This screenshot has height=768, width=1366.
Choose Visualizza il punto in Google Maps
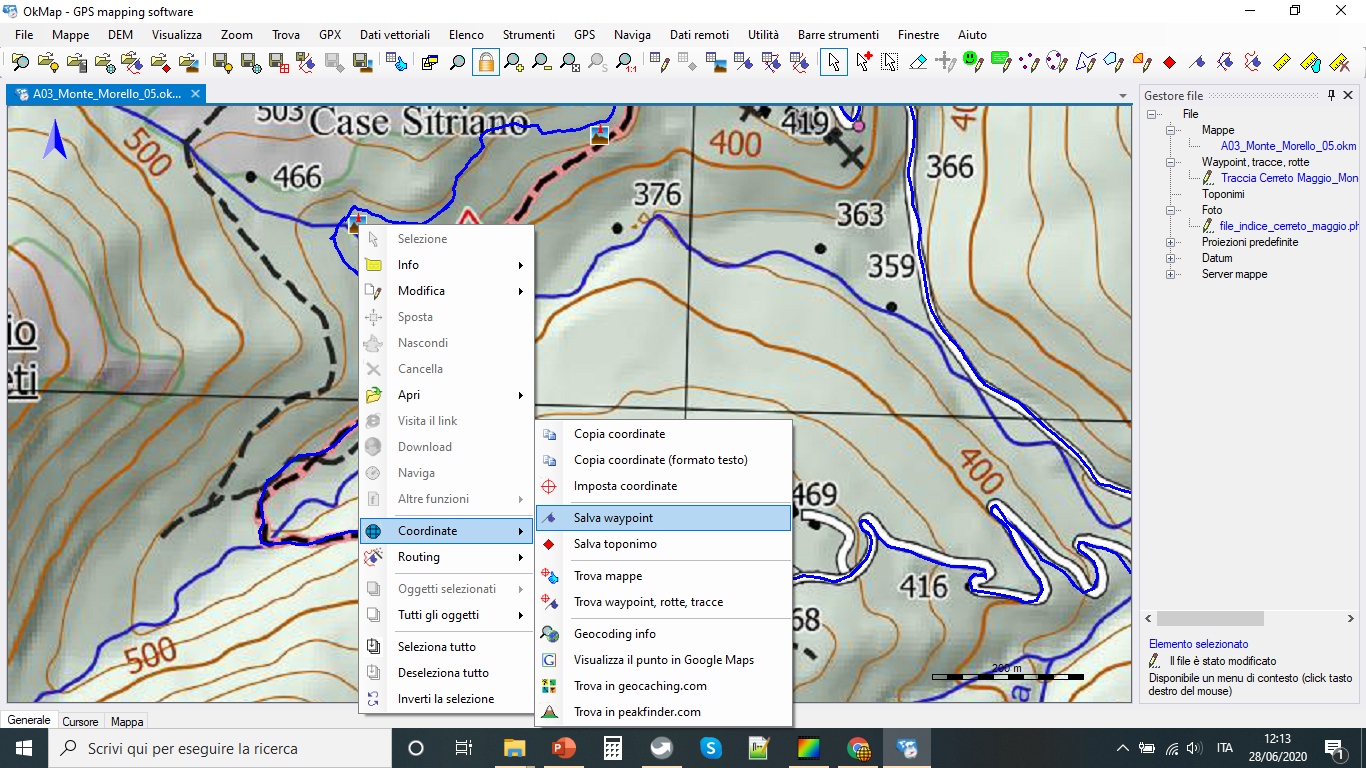pos(664,660)
